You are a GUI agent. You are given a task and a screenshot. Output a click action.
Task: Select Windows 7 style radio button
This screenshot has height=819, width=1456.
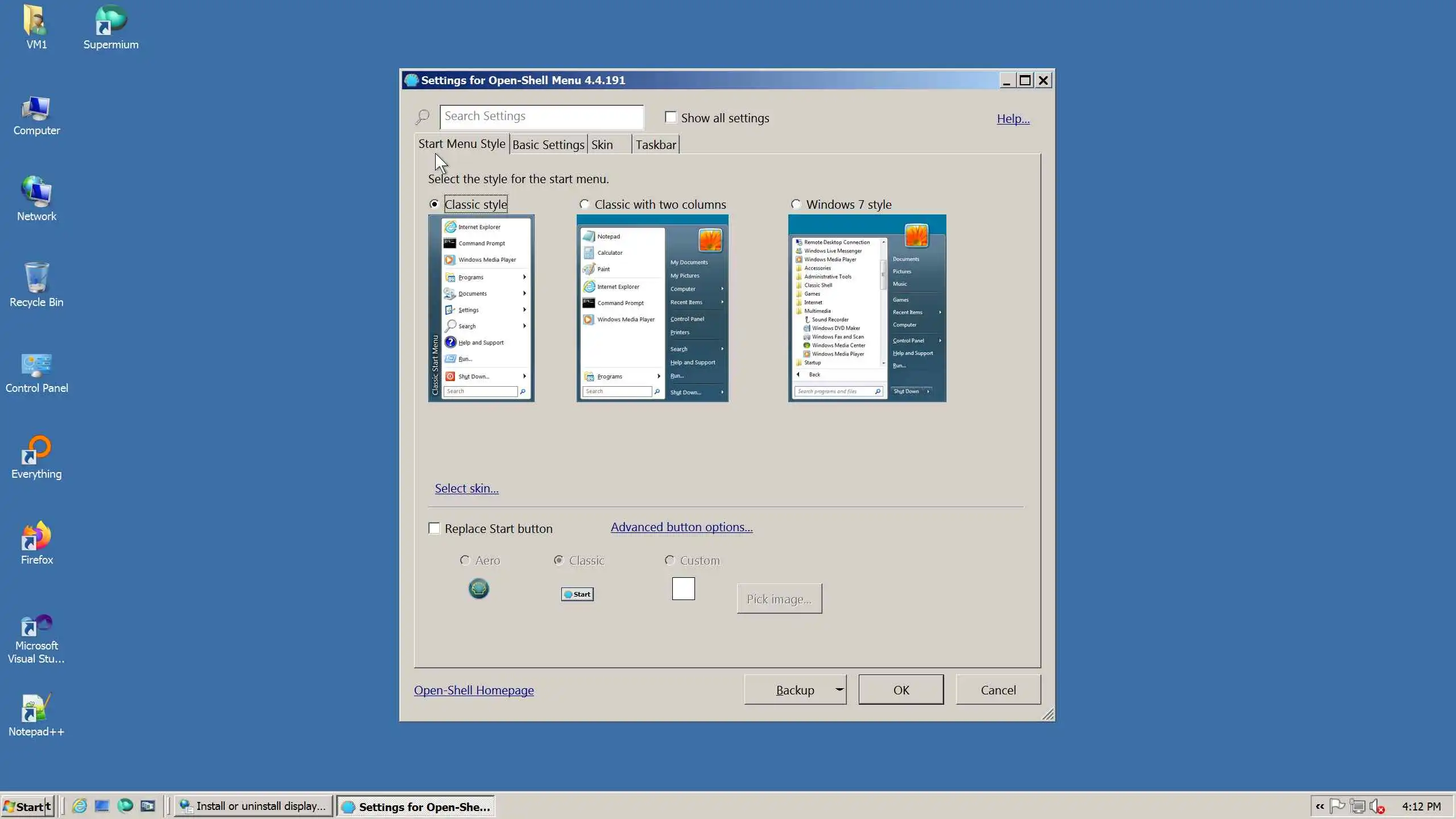click(796, 204)
